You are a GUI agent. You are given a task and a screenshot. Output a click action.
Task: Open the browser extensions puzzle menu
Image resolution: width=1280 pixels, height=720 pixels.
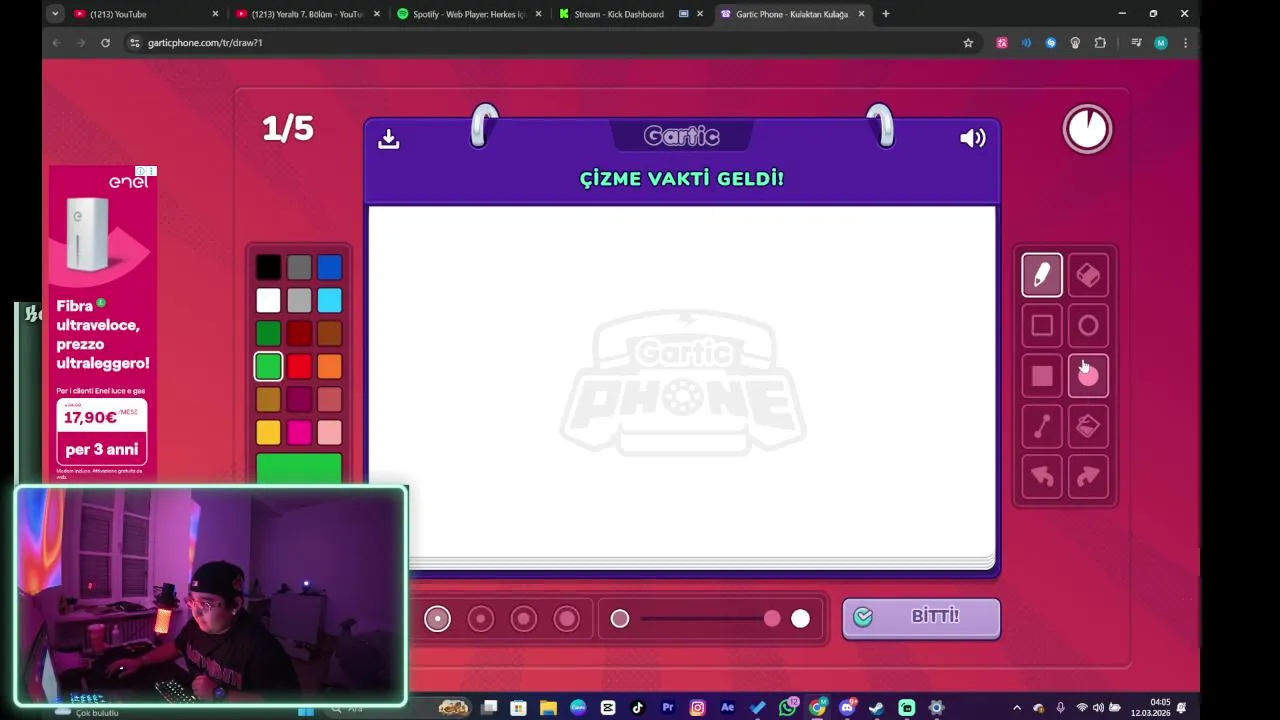(x=1100, y=43)
